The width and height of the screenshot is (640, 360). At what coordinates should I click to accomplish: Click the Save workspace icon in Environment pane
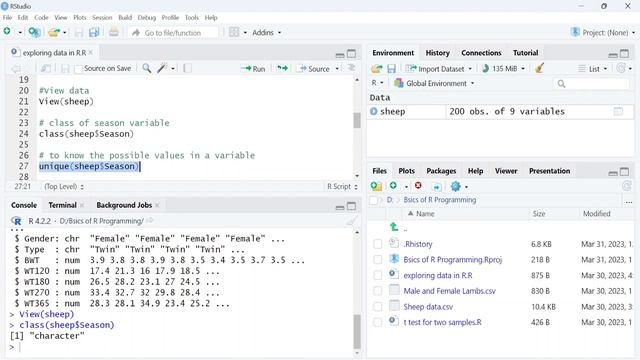point(391,69)
